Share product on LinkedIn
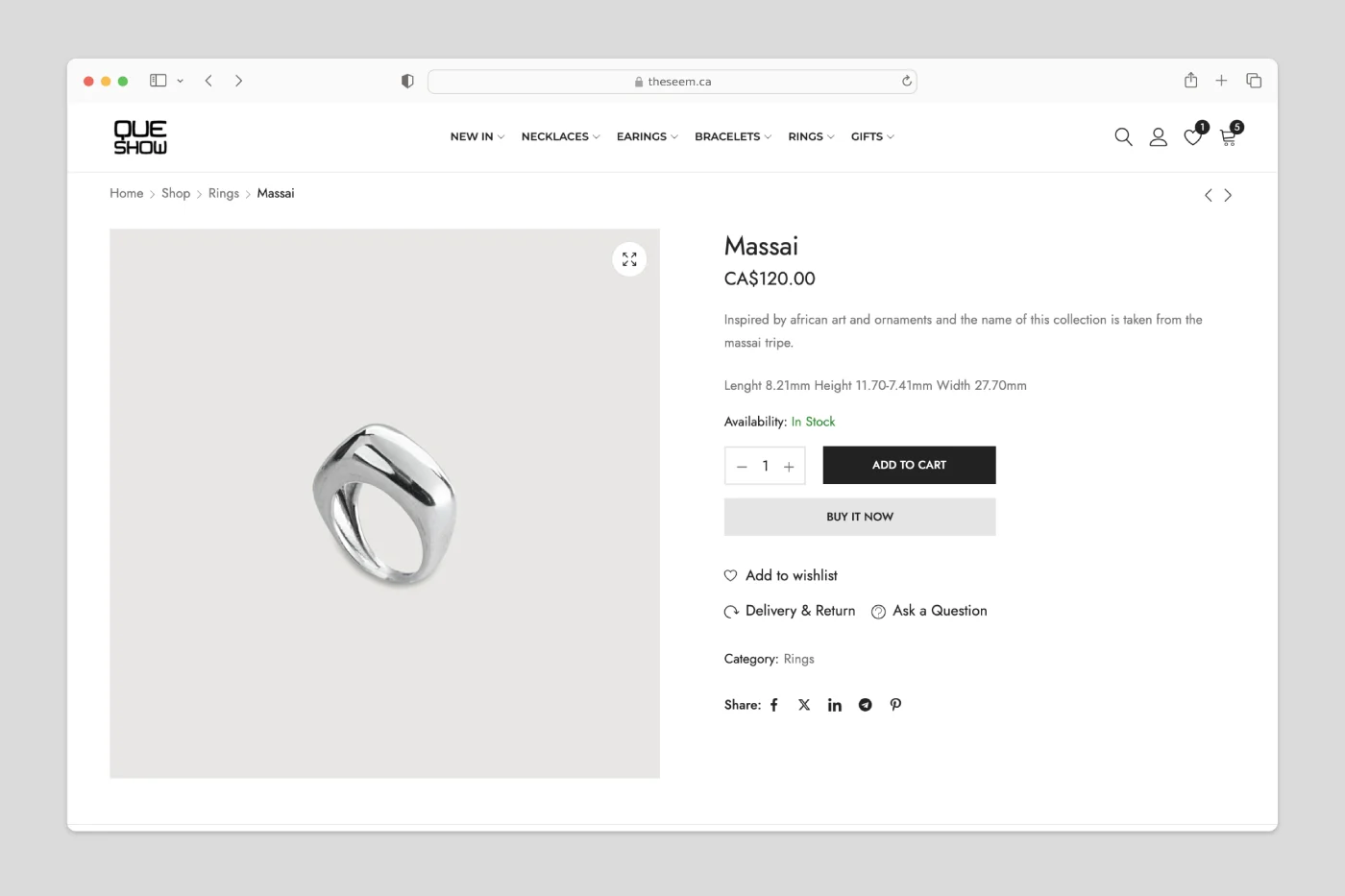This screenshot has width=1345, height=896. (x=835, y=705)
